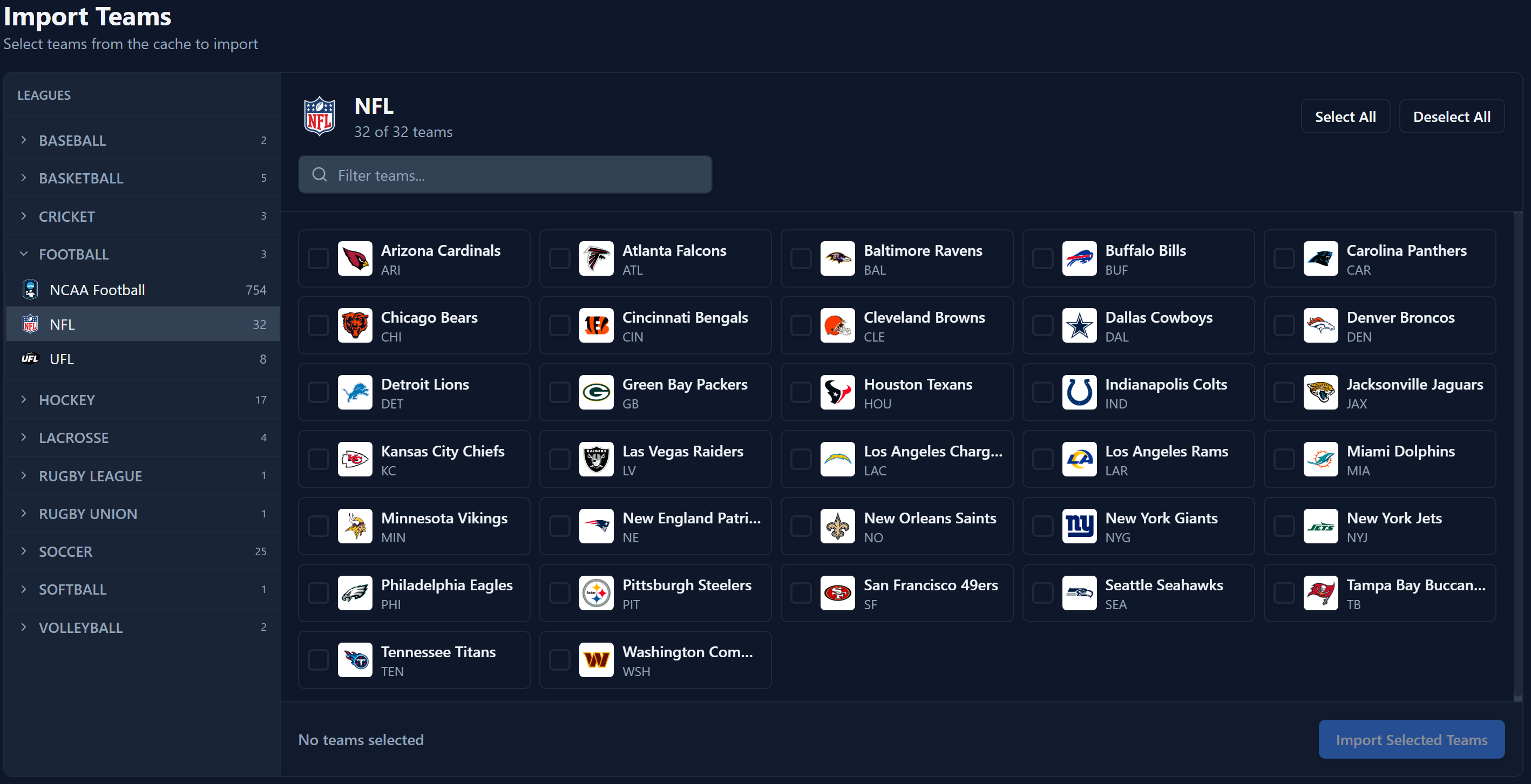
Task: Check the Chicago Bears checkbox
Action: click(318, 325)
